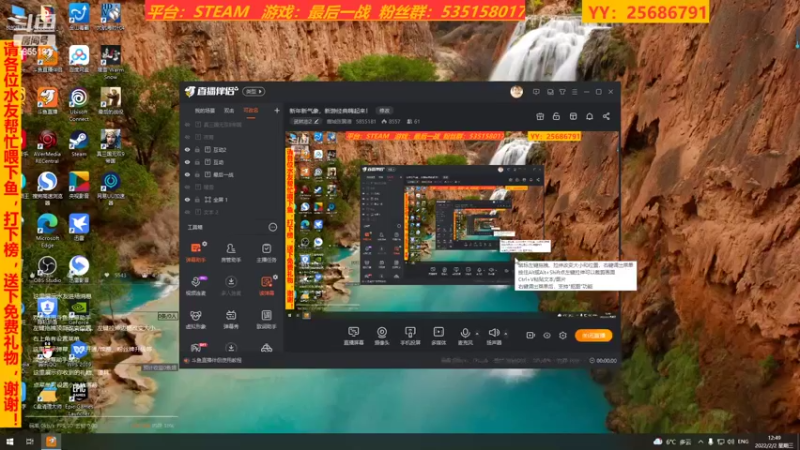Open the 歌词助手 lyrics helper tool
This screenshot has height=450, width=800.
pyautogui.click(x=266, y=319)
